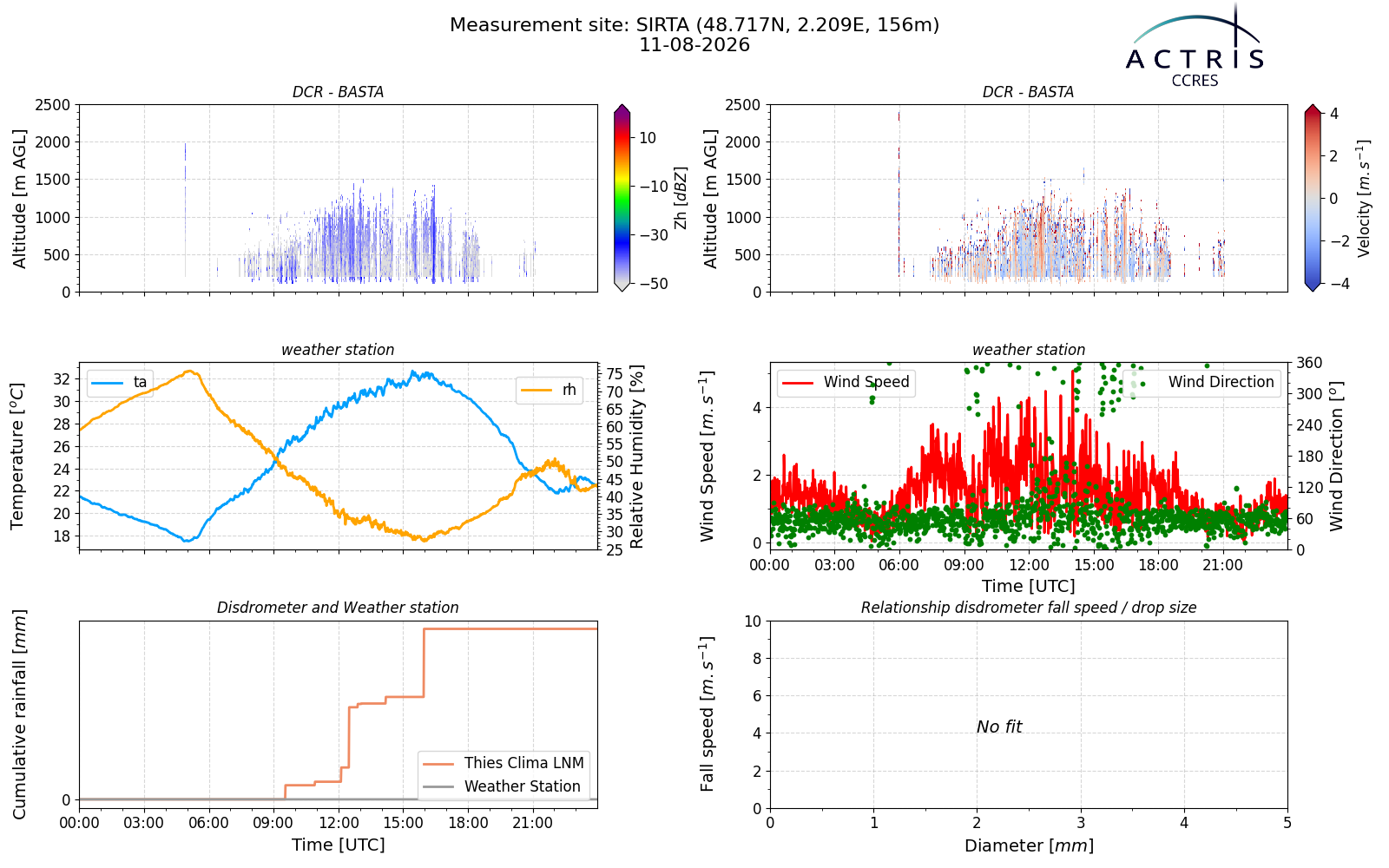Click the 21:00 tick under the rainfall plot

(x=532, y=823)
